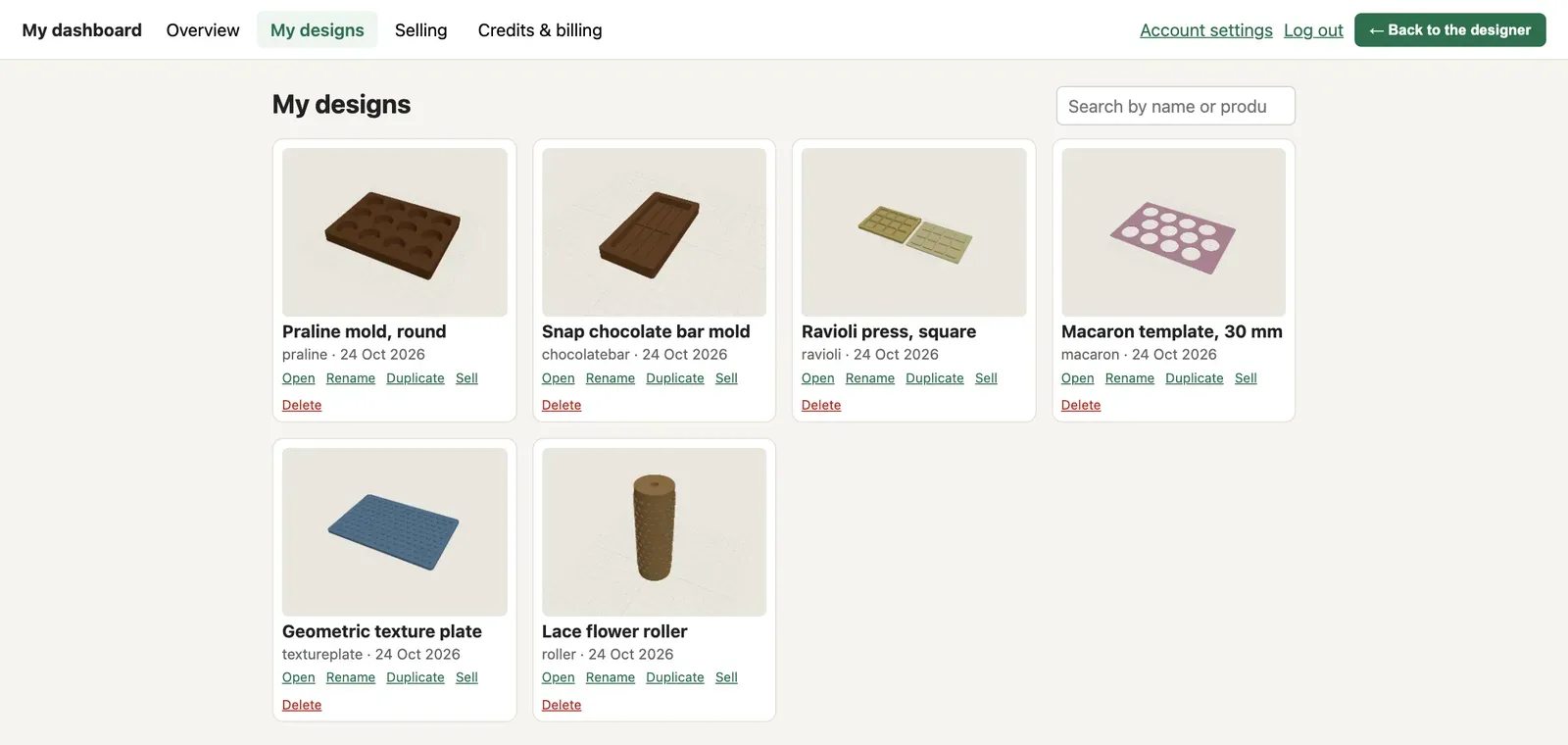Click Open under Lace flower roller

tap(559, 677)
